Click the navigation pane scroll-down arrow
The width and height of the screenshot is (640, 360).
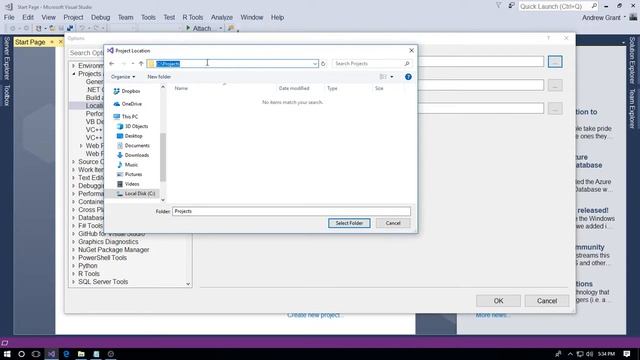163,200
